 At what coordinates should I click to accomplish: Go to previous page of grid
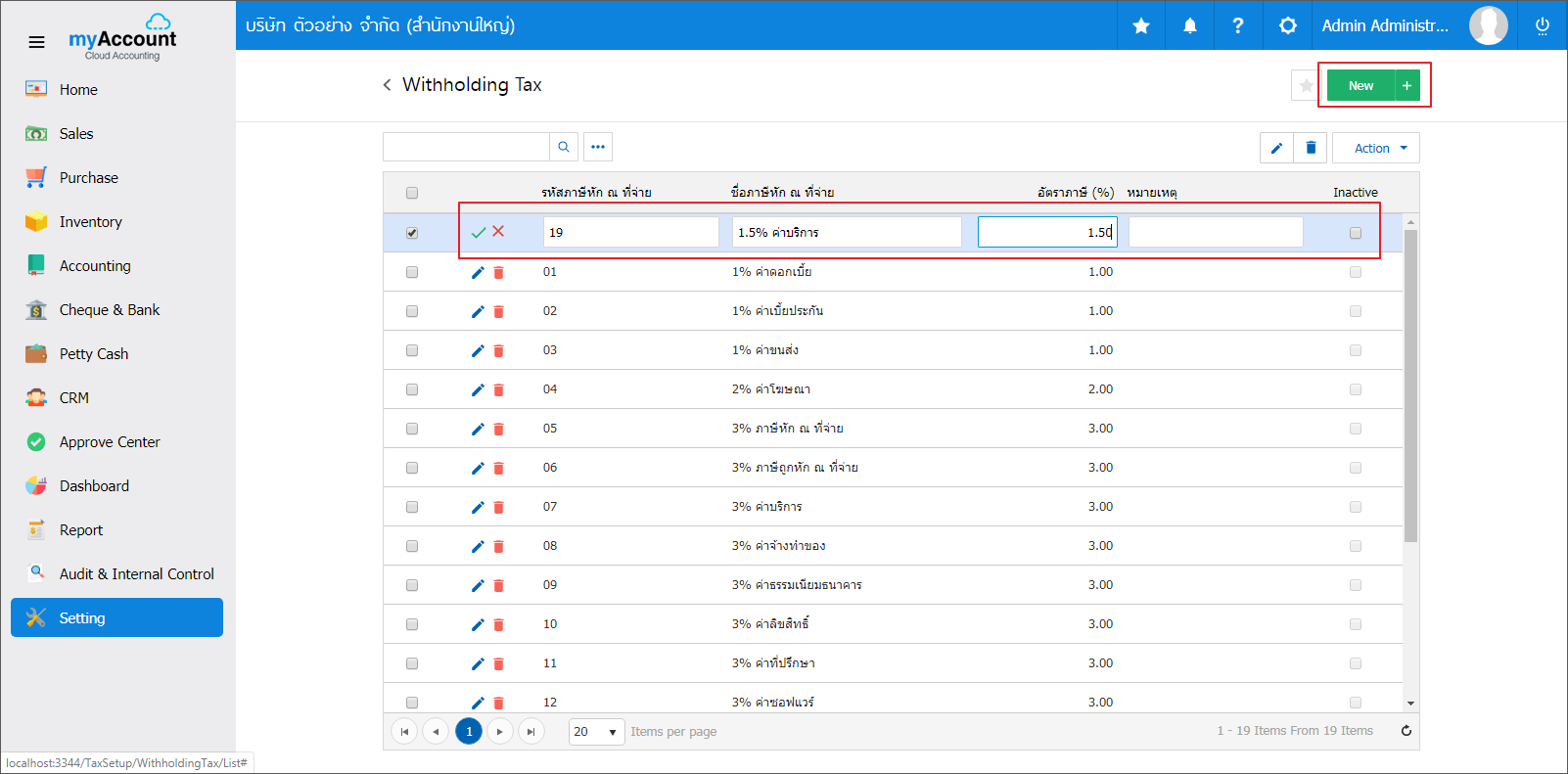pyautogui.click(x=436, y=731)
